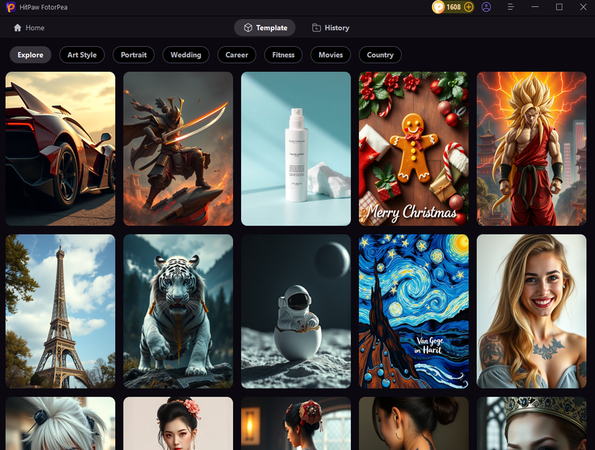Open the woman with hair bun template

coord(414,423)
